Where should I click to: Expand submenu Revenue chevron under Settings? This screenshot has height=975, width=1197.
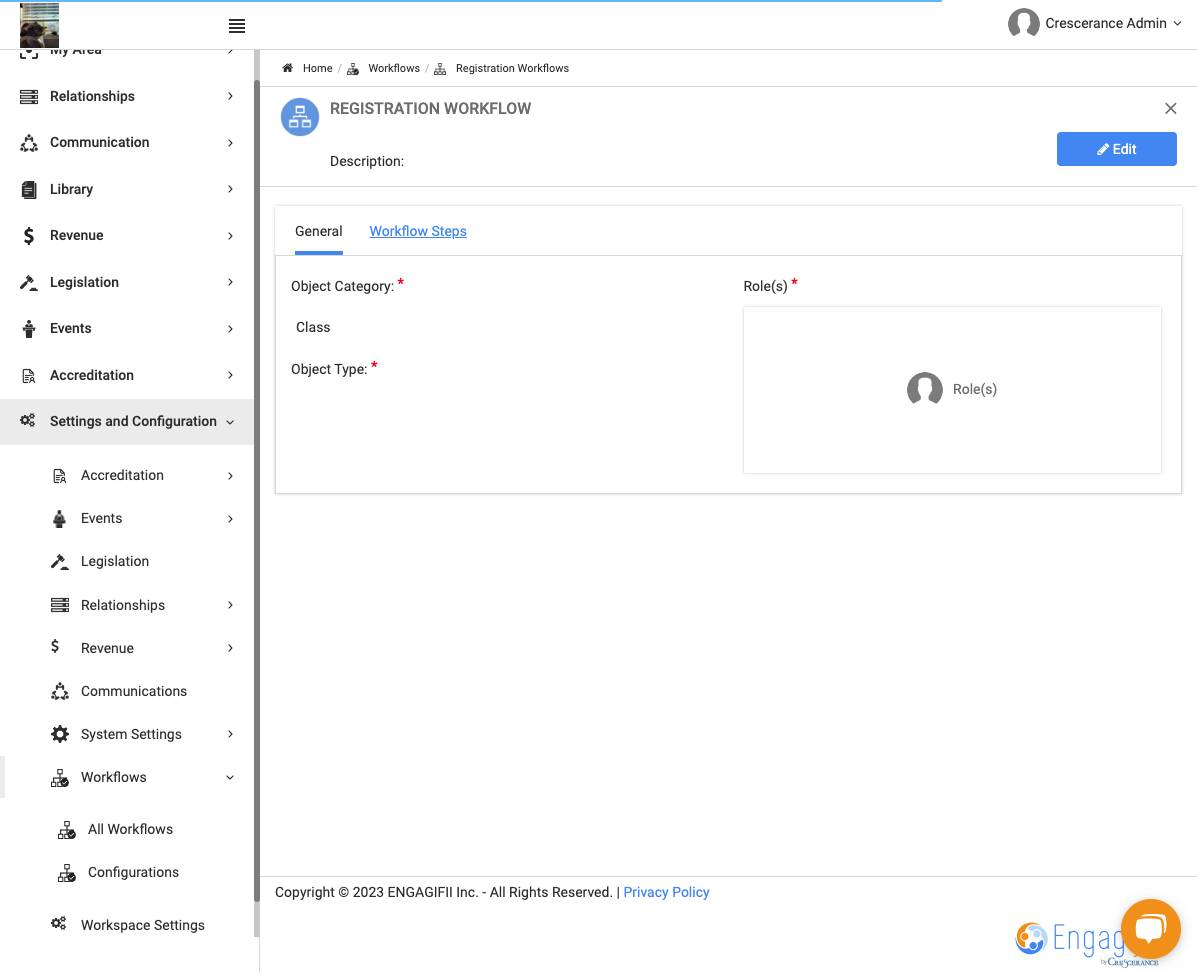231,648
